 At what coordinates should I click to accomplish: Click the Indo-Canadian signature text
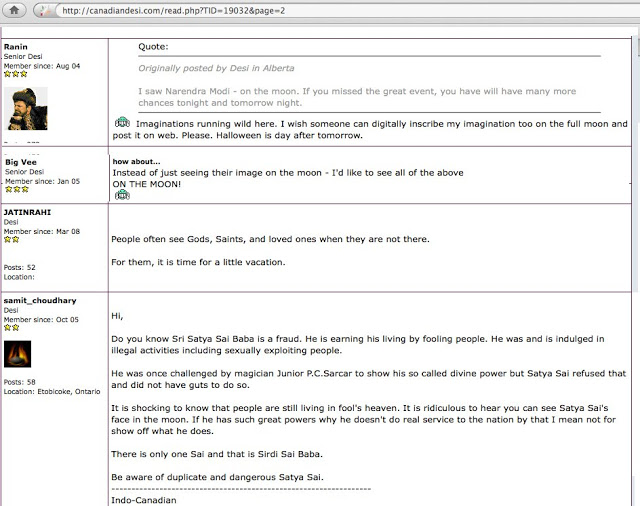click(x=145, y=499)
